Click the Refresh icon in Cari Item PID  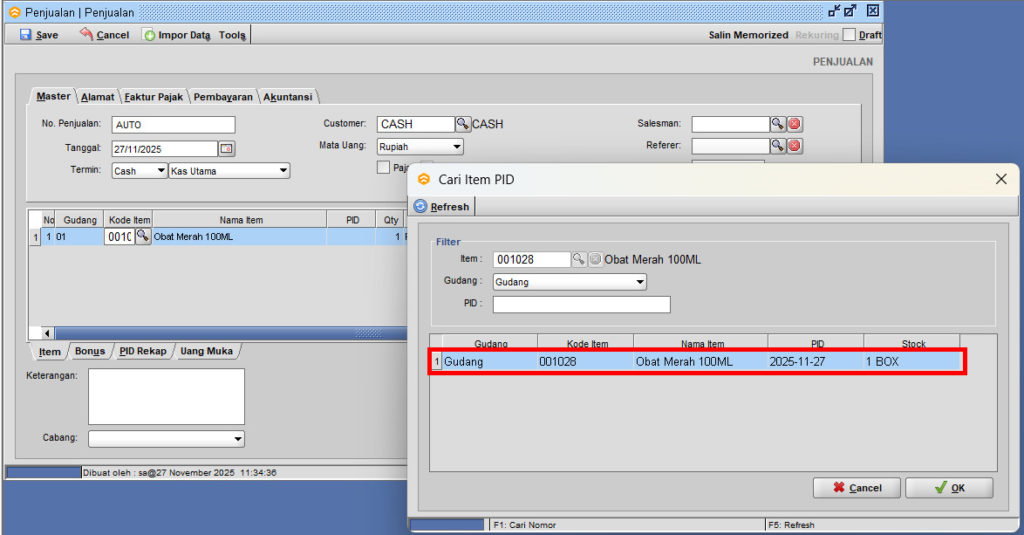click(420, 206)
